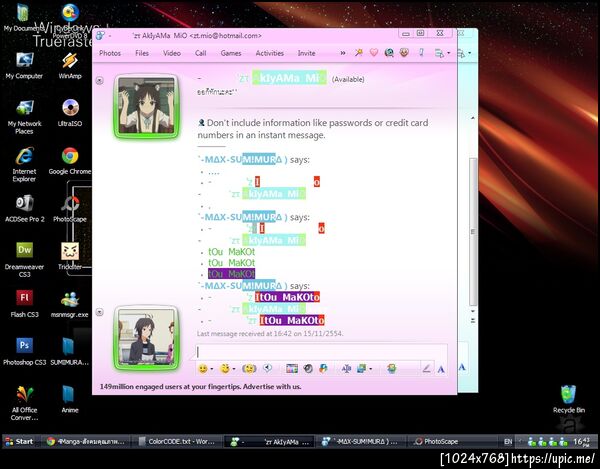Switch to handwriting pen mode
The width and height of the screenshot is (600, 469).
click(426, 368)
